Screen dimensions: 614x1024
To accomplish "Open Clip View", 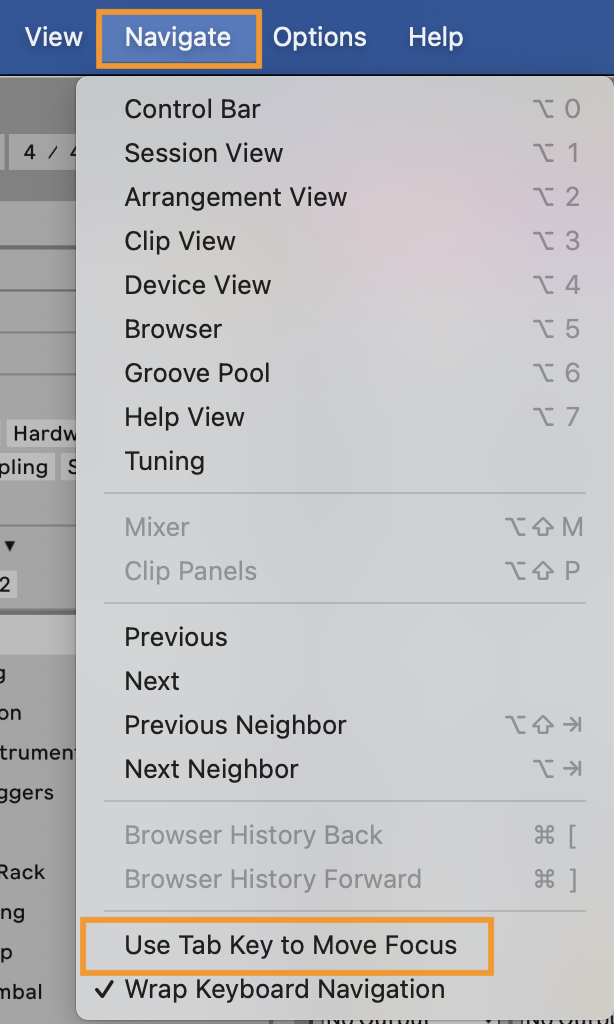I will tap(179, 240).
